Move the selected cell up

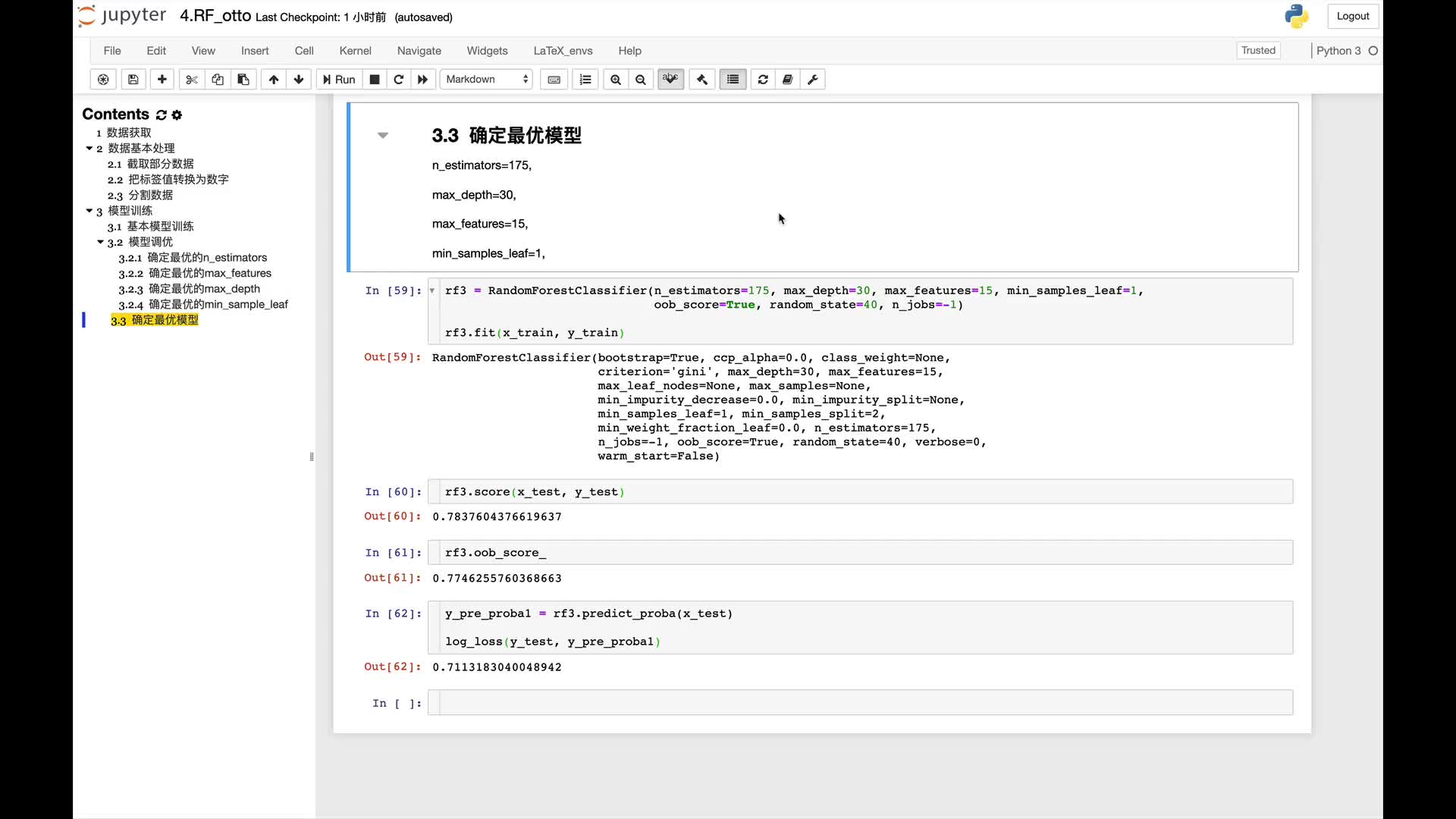coord(274,80)
